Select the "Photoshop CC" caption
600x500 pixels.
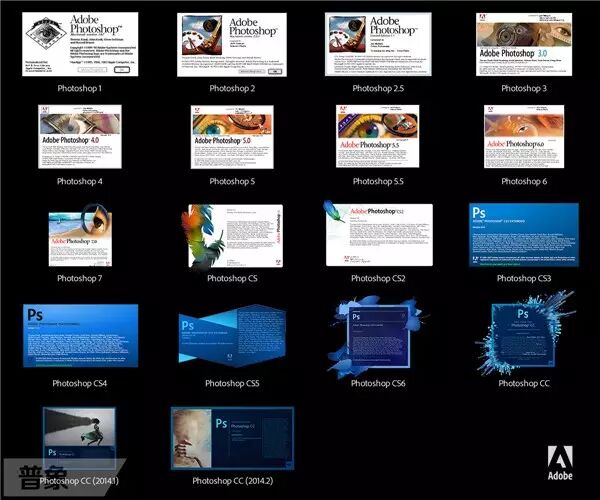click(x=524, y=383)
